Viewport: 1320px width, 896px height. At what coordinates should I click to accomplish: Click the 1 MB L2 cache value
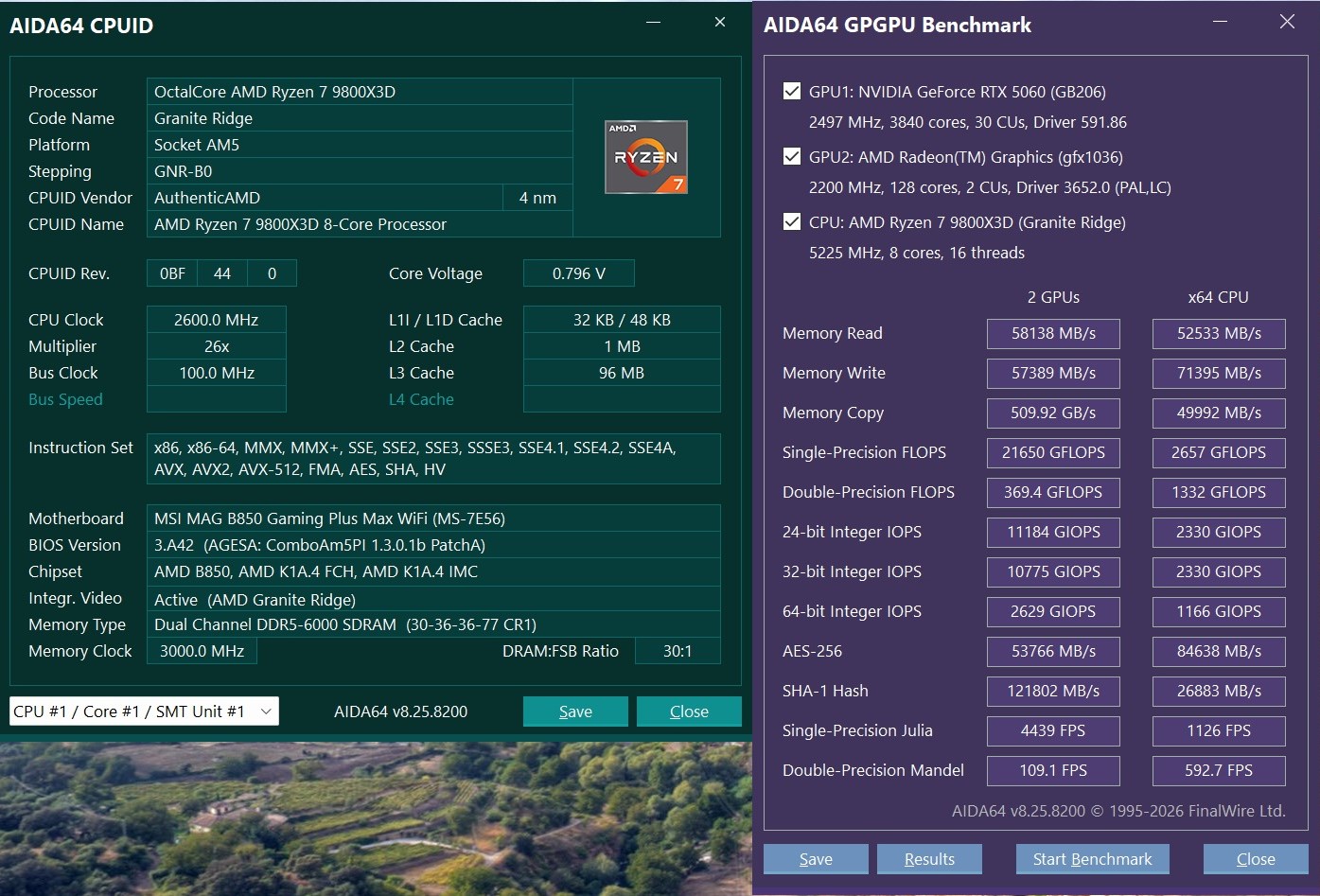[x=622, y=346]
